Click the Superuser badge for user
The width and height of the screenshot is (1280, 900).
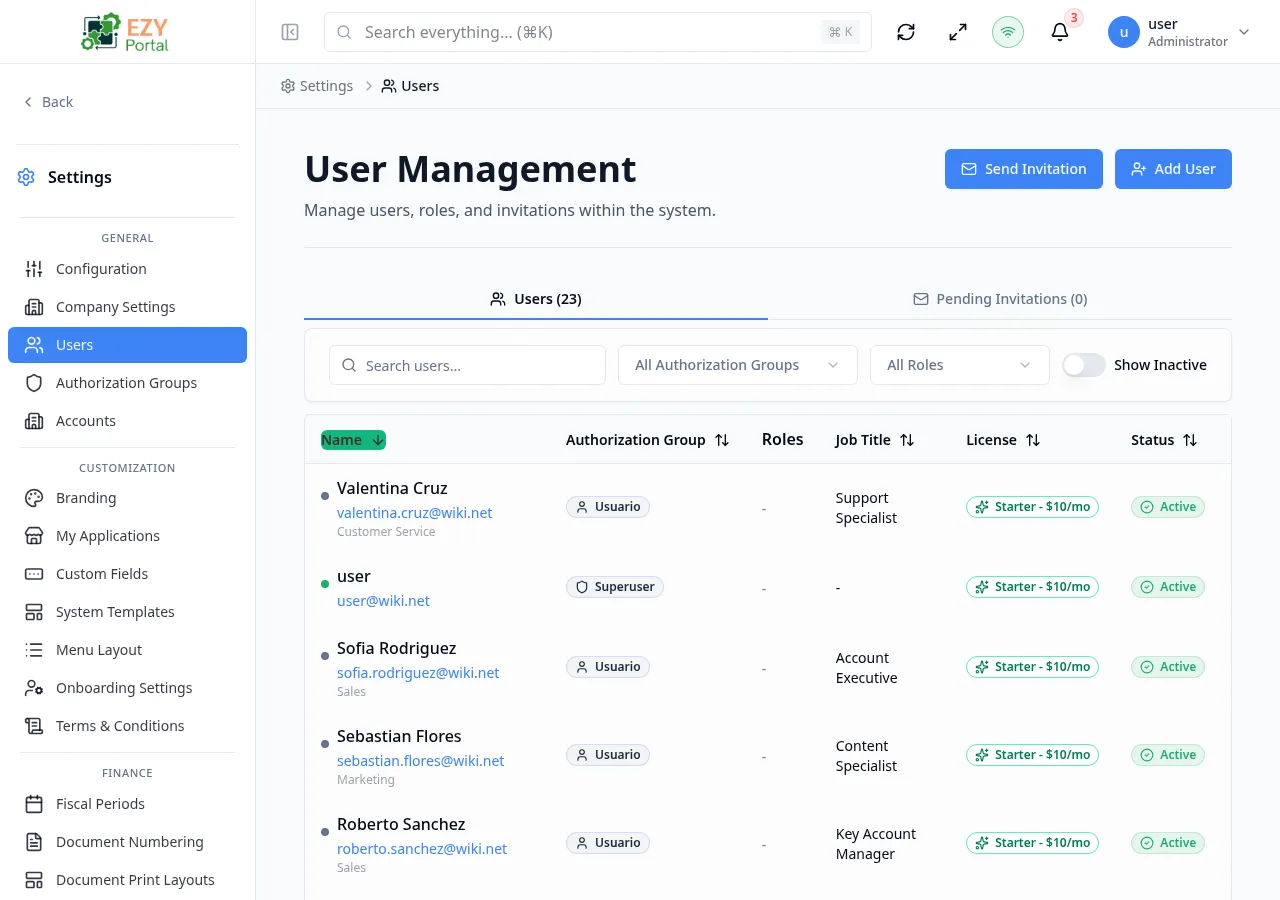click(615, 587)
